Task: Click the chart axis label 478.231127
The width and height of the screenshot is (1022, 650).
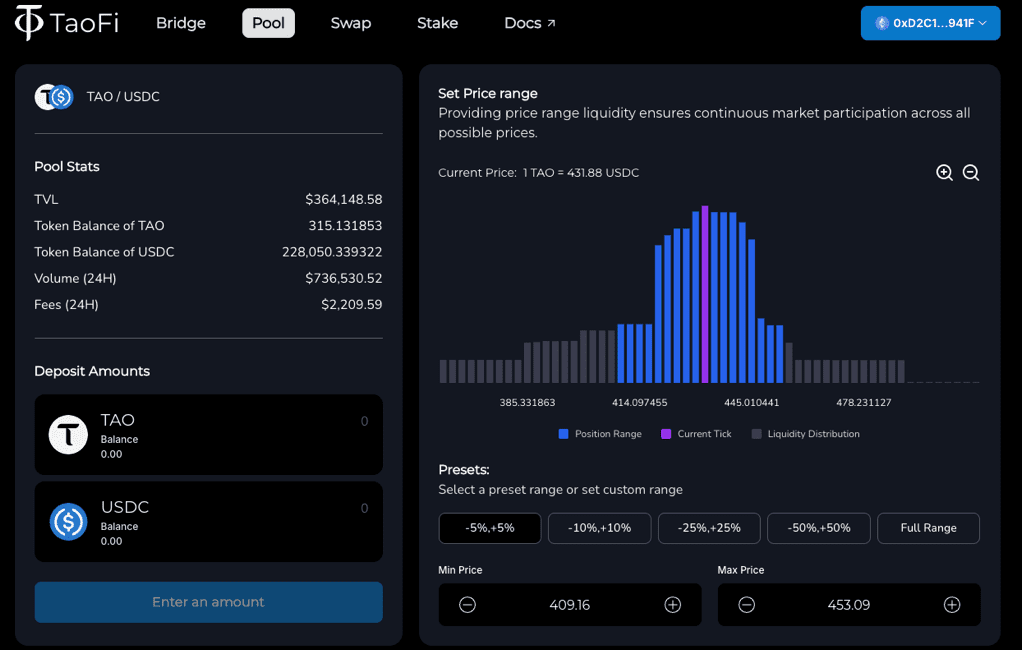Action: [864, 402]
